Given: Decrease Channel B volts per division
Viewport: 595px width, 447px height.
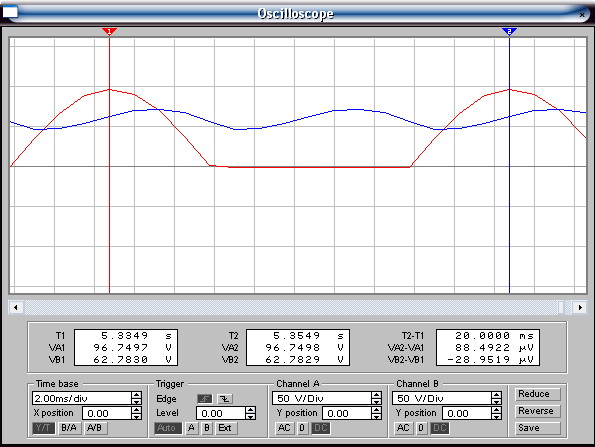Looking at the screenshot, I should coord(496,401).
